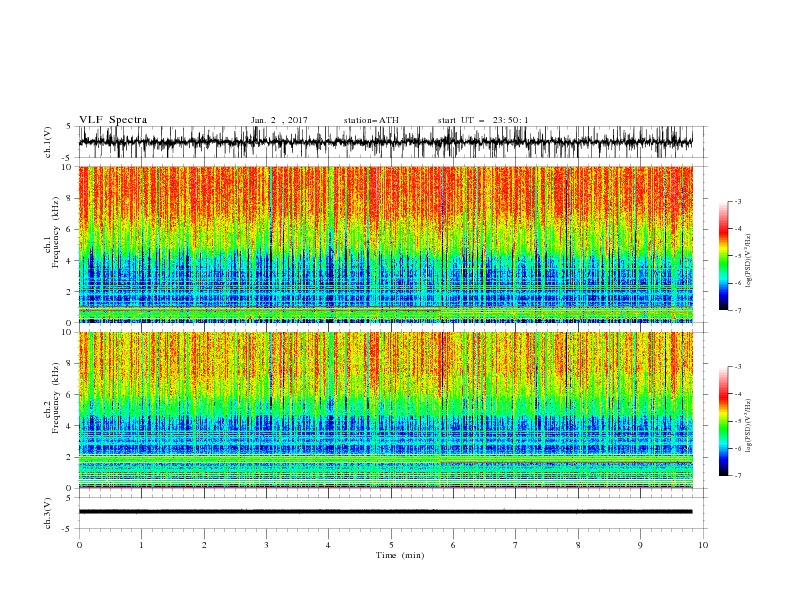Click the time axis tick label "8"
The width and height of the screenshot is (792, 612).
click(578, 545)
